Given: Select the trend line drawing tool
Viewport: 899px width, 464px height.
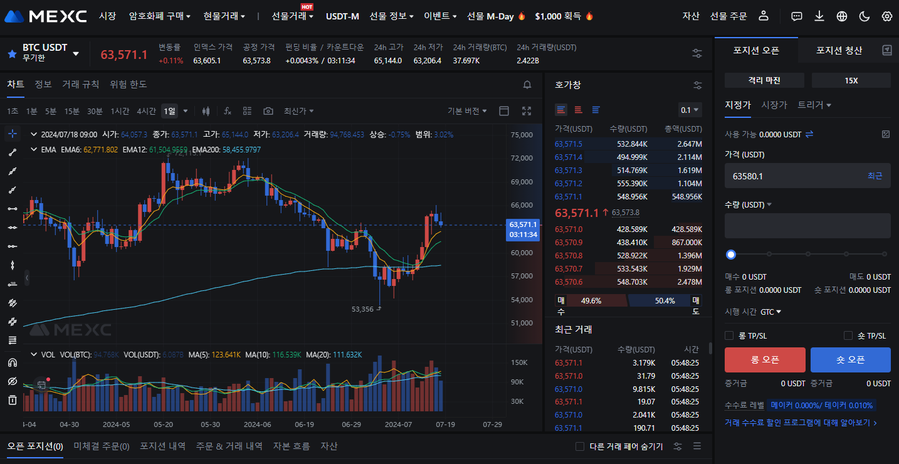Looking at the screenshot, I should click(12, 153).
